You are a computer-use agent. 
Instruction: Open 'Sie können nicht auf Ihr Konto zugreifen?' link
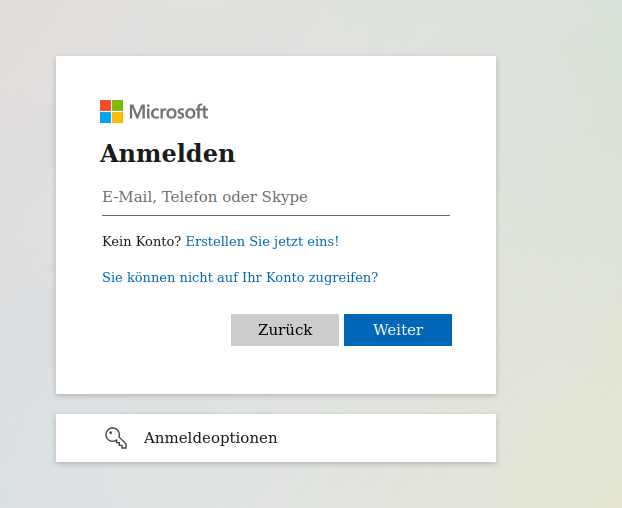[x=240, y=277]
